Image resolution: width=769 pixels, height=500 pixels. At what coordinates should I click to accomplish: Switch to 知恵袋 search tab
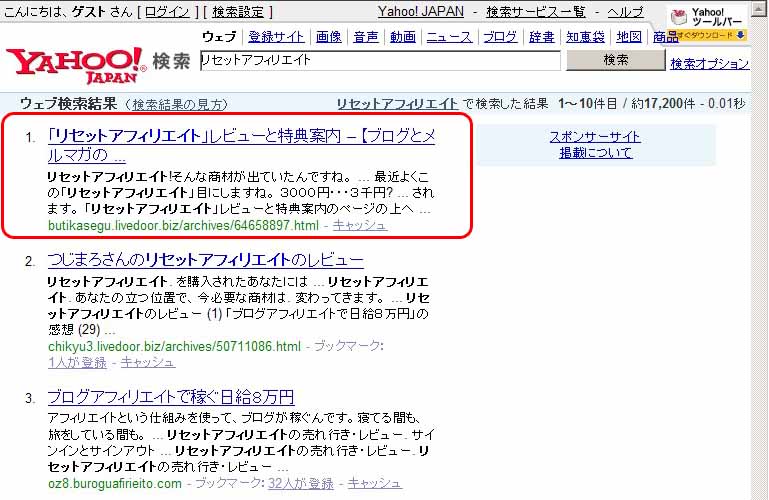[x=586, y=37]
